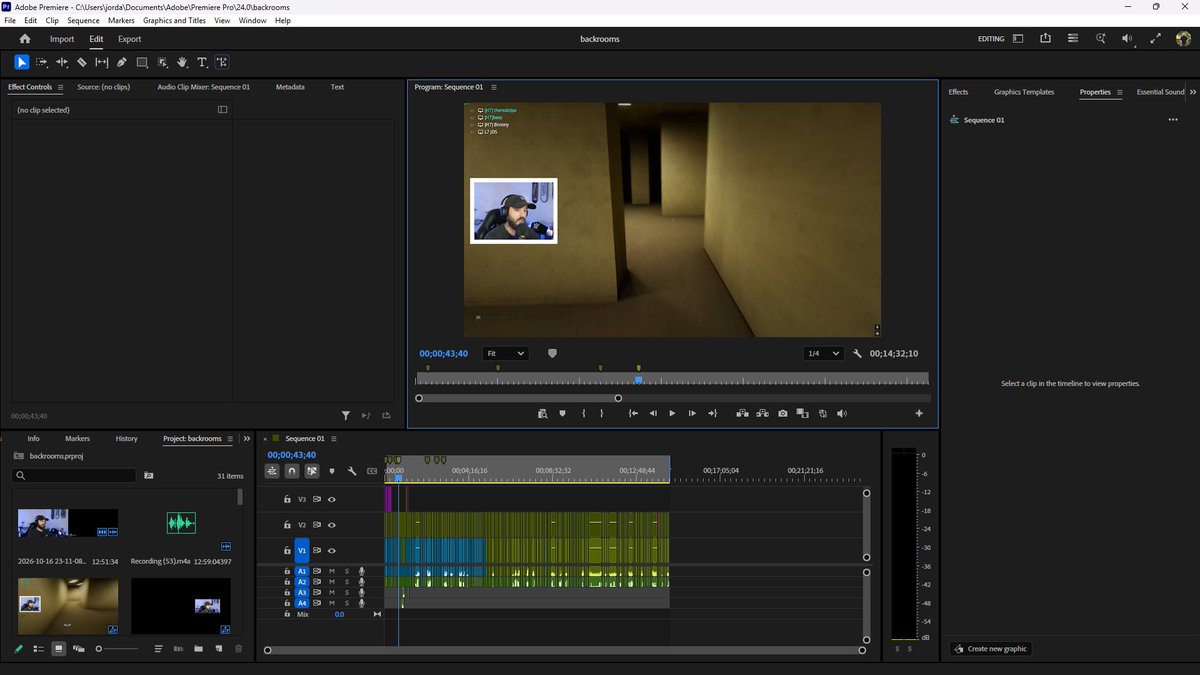Add a marker in the Program Monitor
The height and width of the screenshot is (675, 1200).
tap(562, 413)
